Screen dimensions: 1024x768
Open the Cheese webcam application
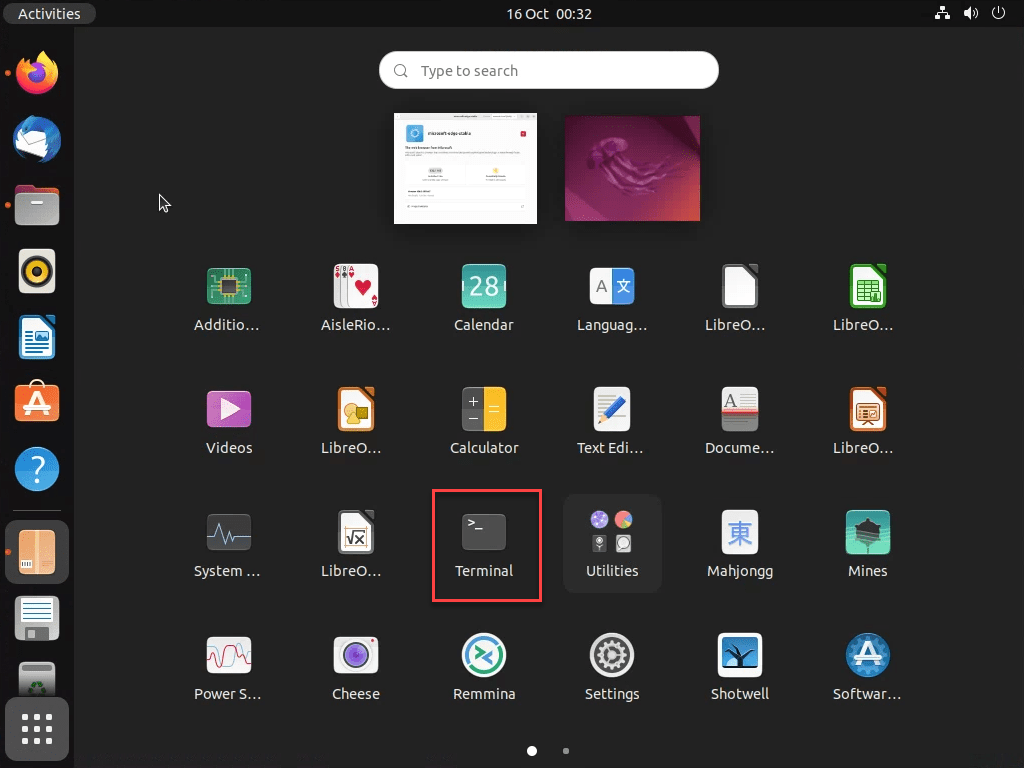tap(355, 655)
